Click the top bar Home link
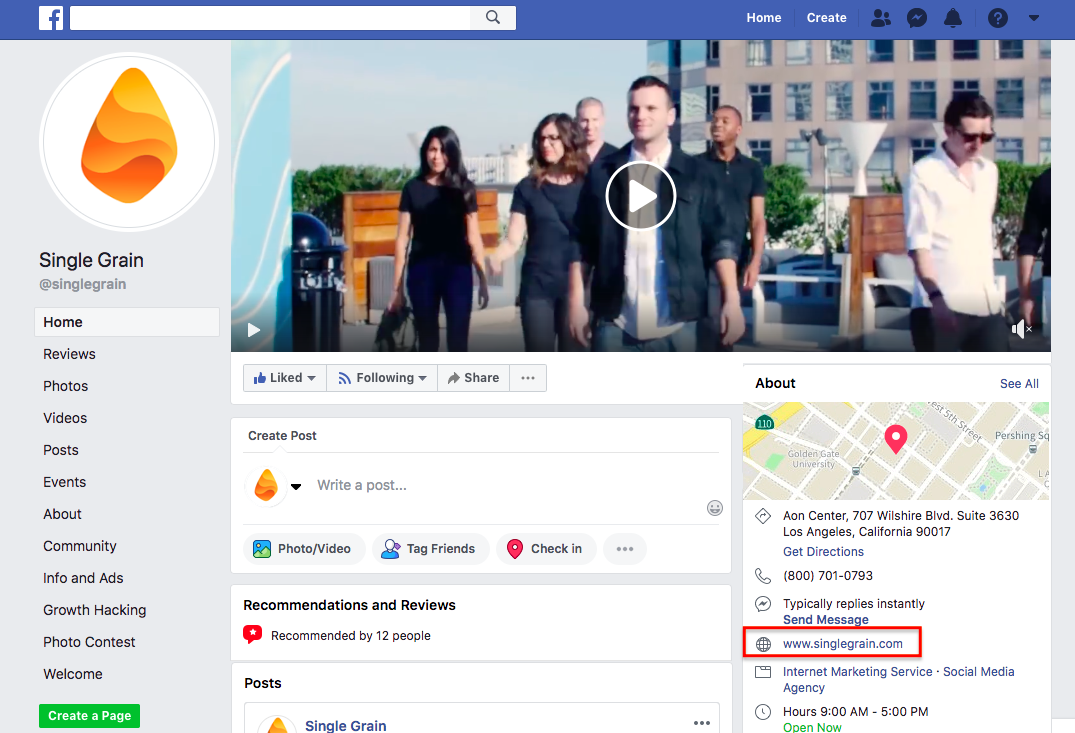The width and height of the screenshot is (1075, 733). 764,18
